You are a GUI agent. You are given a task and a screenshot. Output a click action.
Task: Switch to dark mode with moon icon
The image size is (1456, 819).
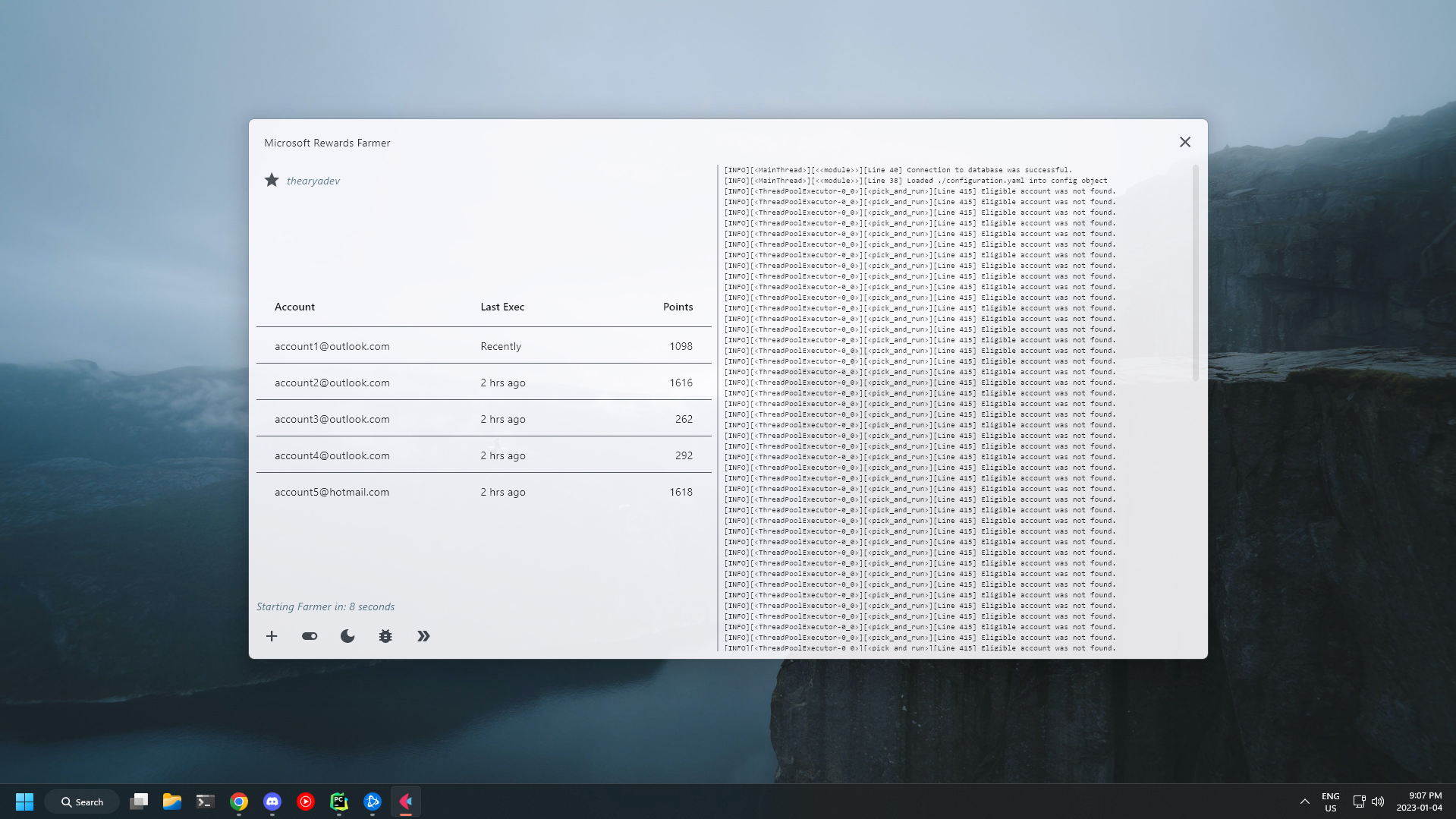coord(347,636)
